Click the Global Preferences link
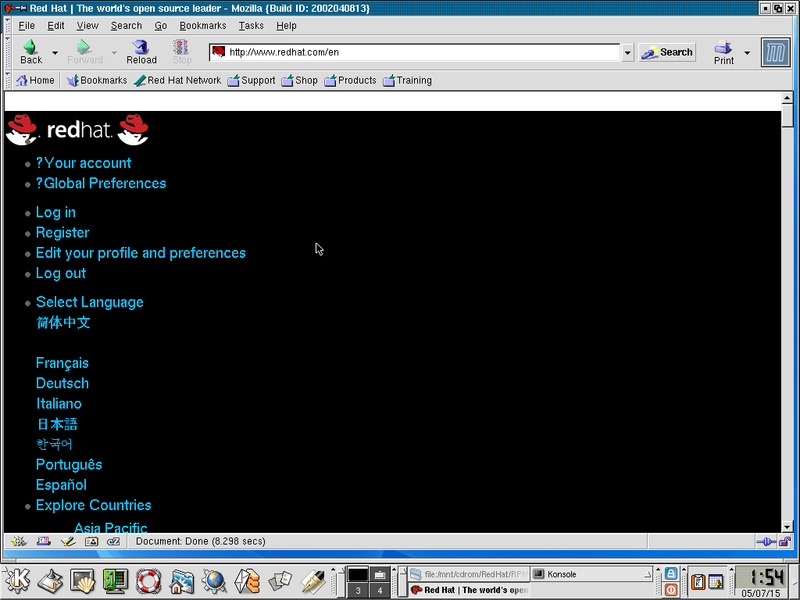Screen dimensions: 800x600 click(101, 184)
